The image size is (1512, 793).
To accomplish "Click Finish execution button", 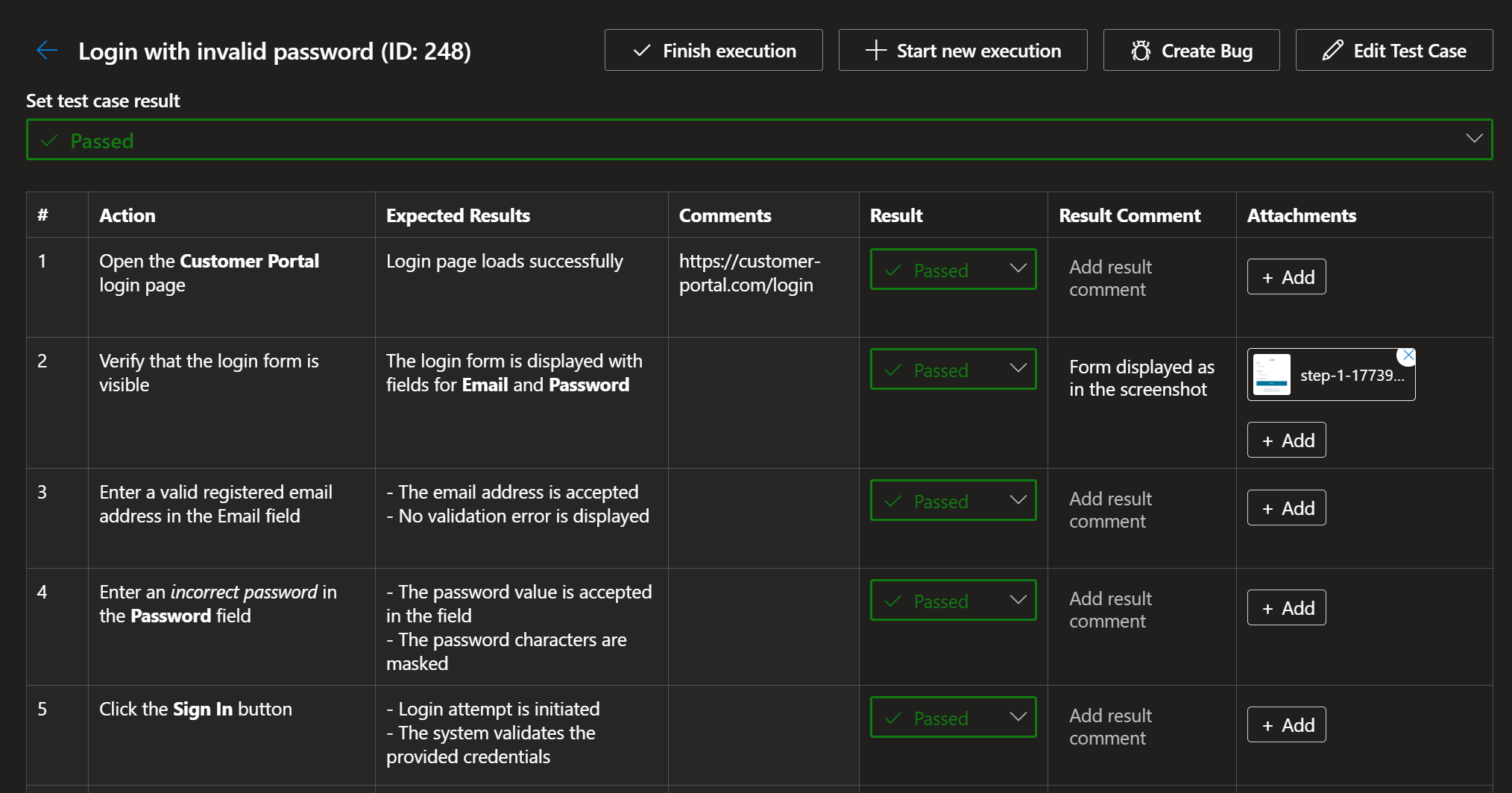I will pos(714,51).
